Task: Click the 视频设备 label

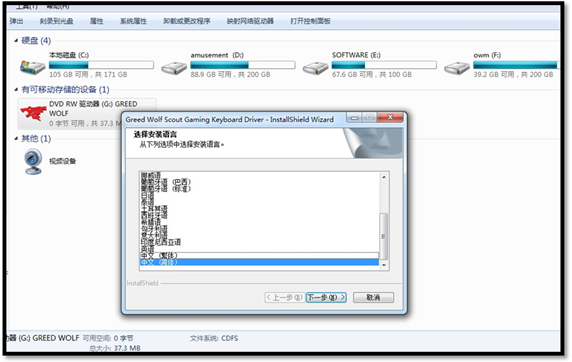Action: tap(63, 161)
